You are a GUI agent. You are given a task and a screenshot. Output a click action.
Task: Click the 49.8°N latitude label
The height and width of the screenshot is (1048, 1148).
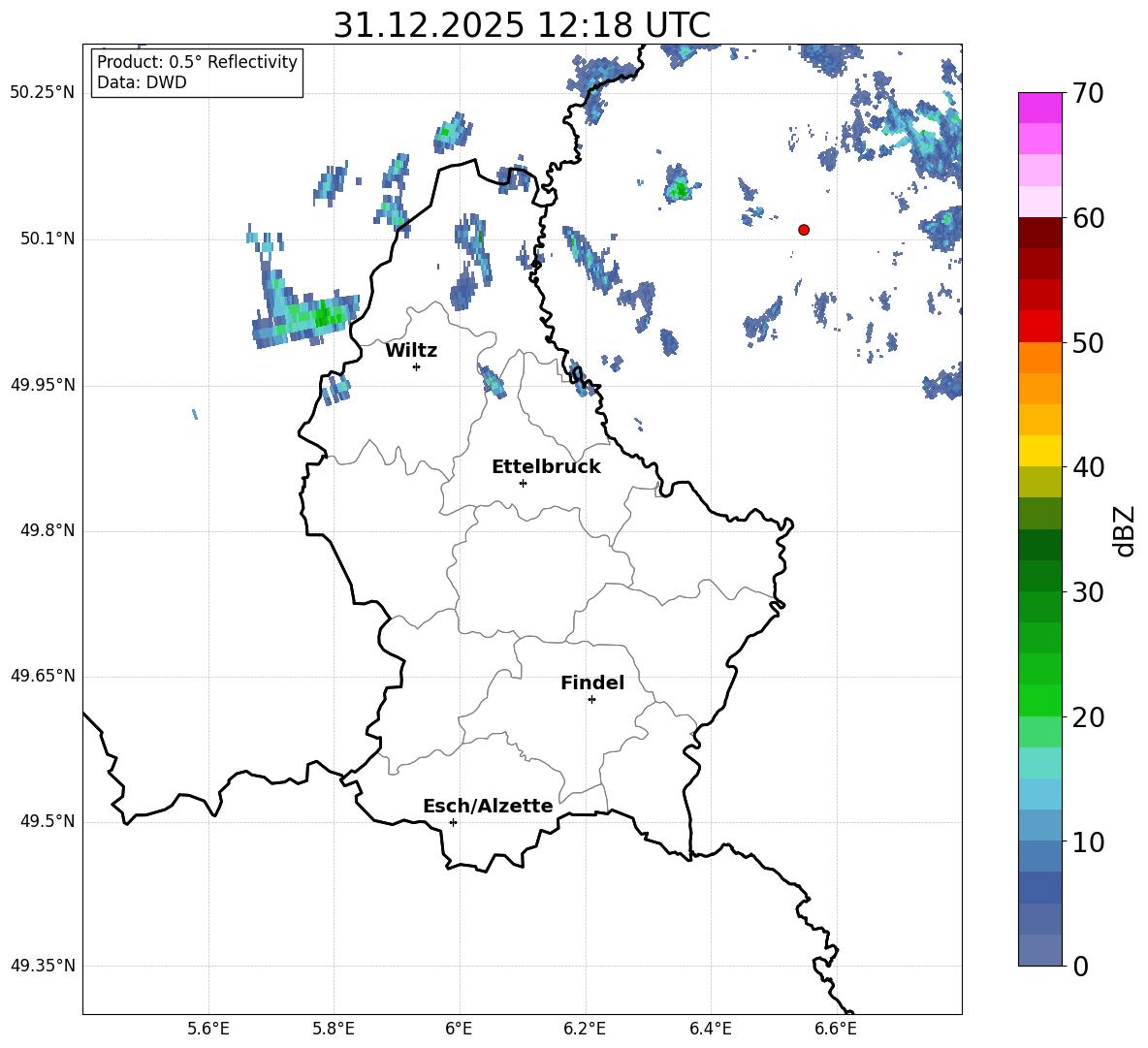[x=48, y=530]
